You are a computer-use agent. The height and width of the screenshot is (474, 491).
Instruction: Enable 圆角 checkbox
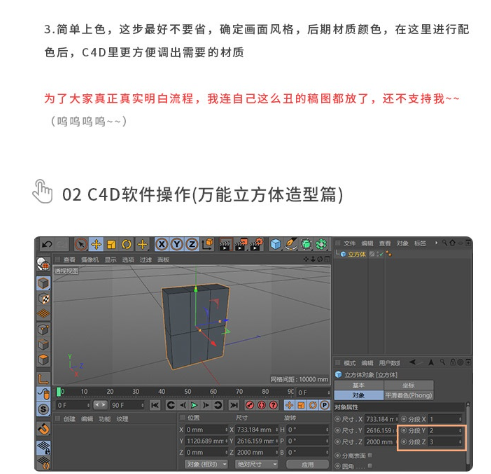tap(370, 465)
